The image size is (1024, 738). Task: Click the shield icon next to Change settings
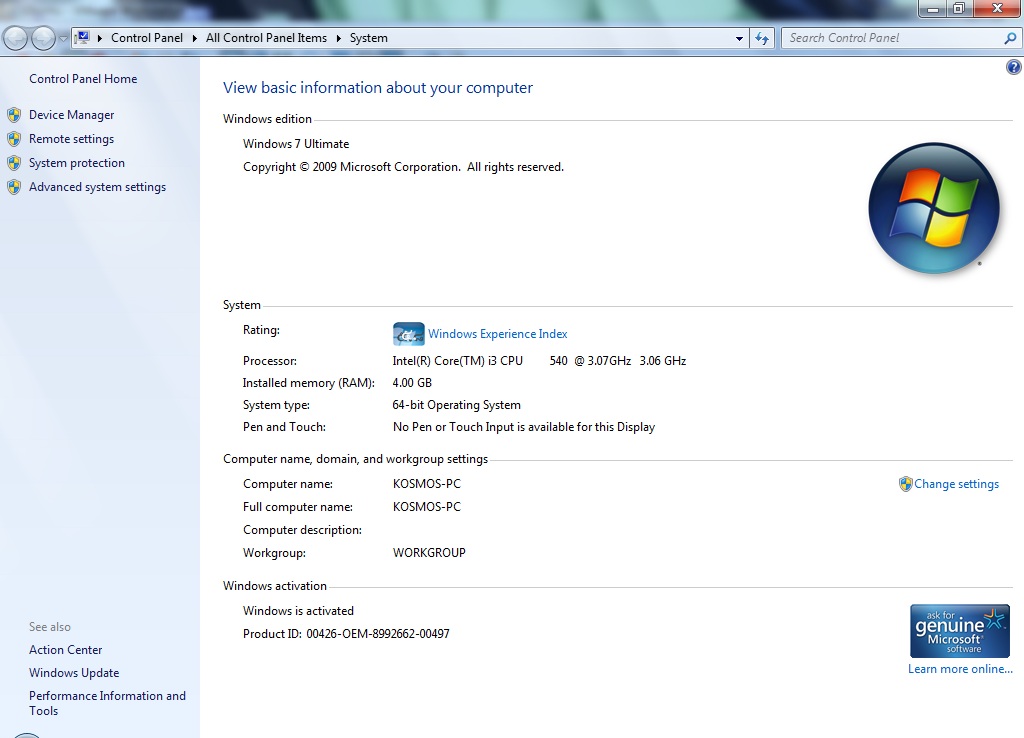pos(905,484)
